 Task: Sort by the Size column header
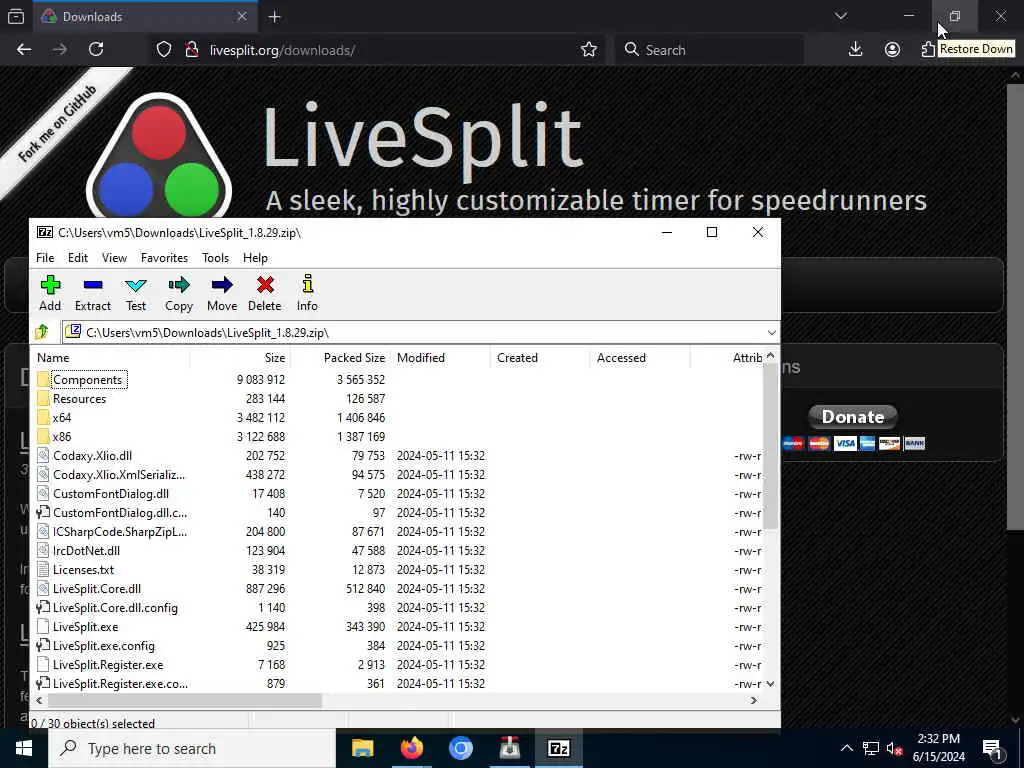click(x=240, y=358)
